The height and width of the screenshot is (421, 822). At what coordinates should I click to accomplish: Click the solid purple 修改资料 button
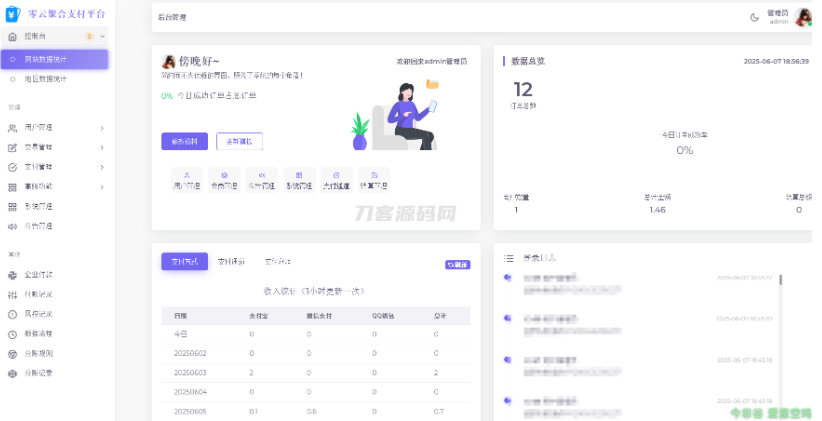click(185, 141)
